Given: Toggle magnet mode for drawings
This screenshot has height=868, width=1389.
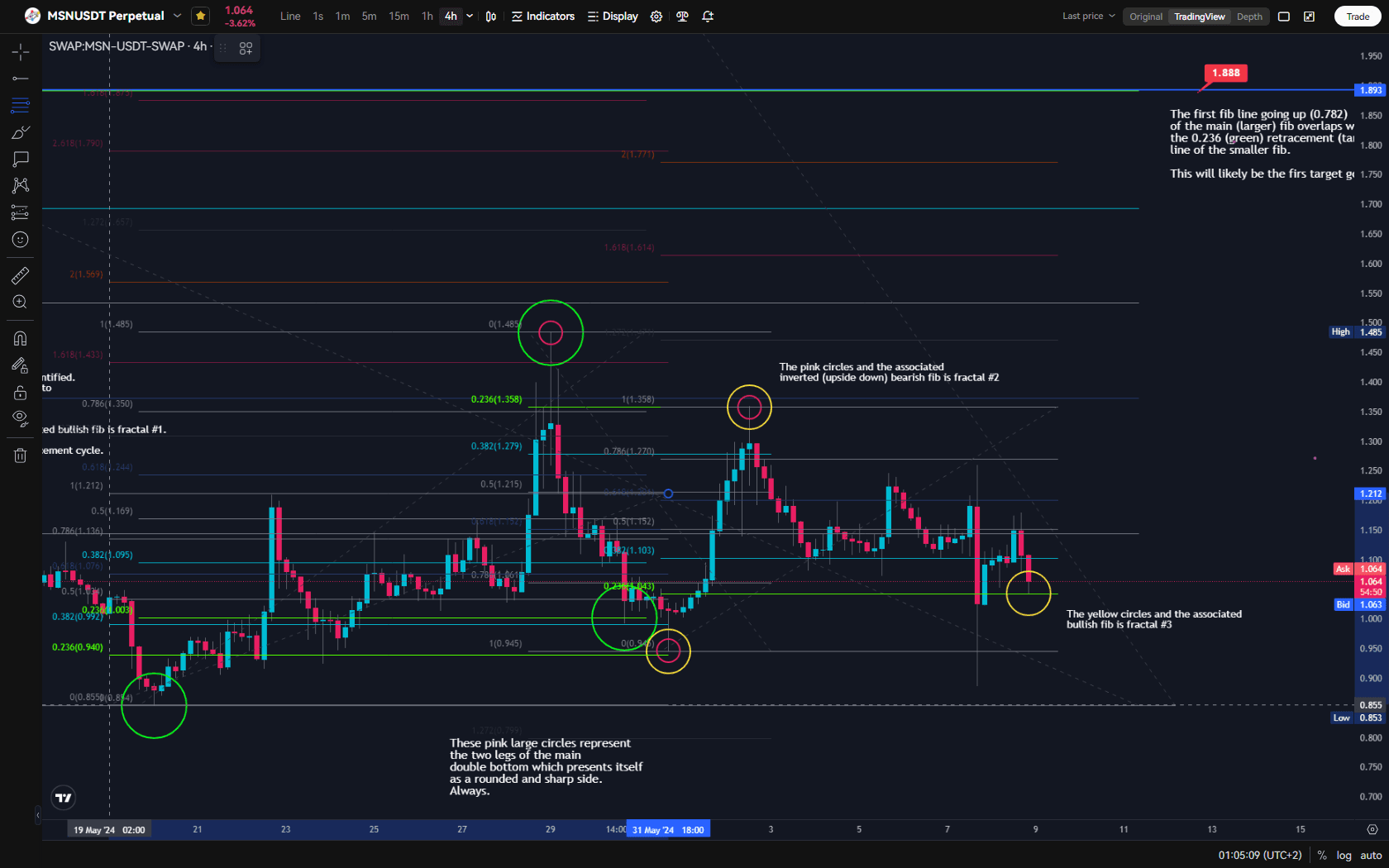Looking at the screenshot, I should (x=21, y=338).
